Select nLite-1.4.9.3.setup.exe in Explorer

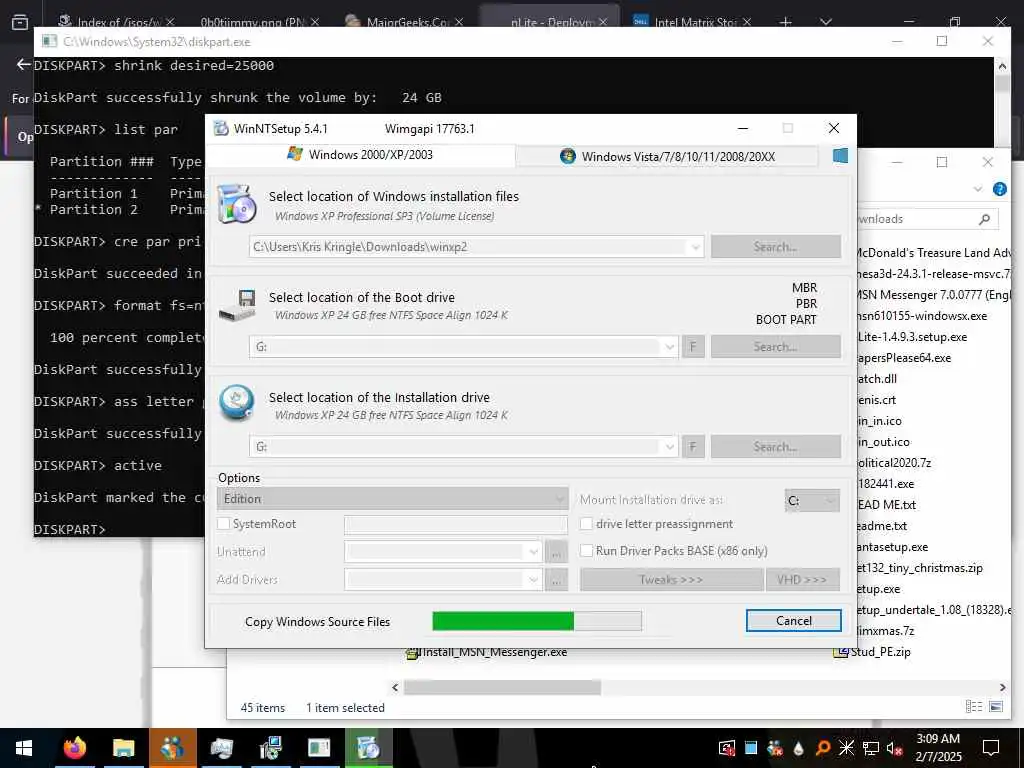click(x=912, y=337)
